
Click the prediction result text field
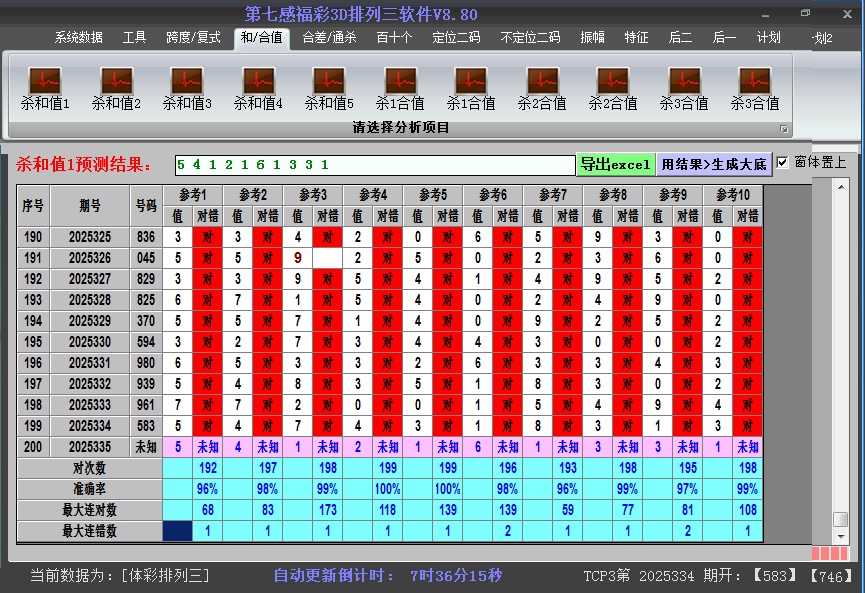pyautogui.click(x=374, y=164)
